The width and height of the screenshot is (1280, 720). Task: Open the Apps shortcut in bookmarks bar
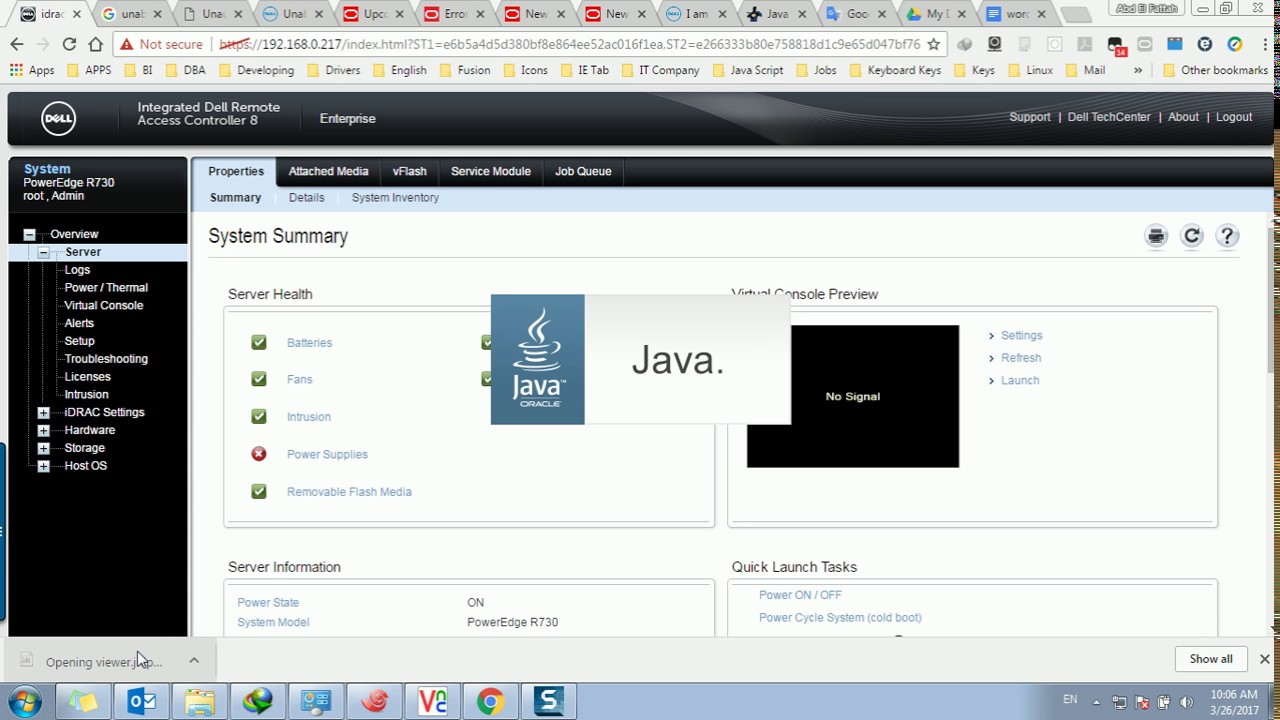(32, 70)
